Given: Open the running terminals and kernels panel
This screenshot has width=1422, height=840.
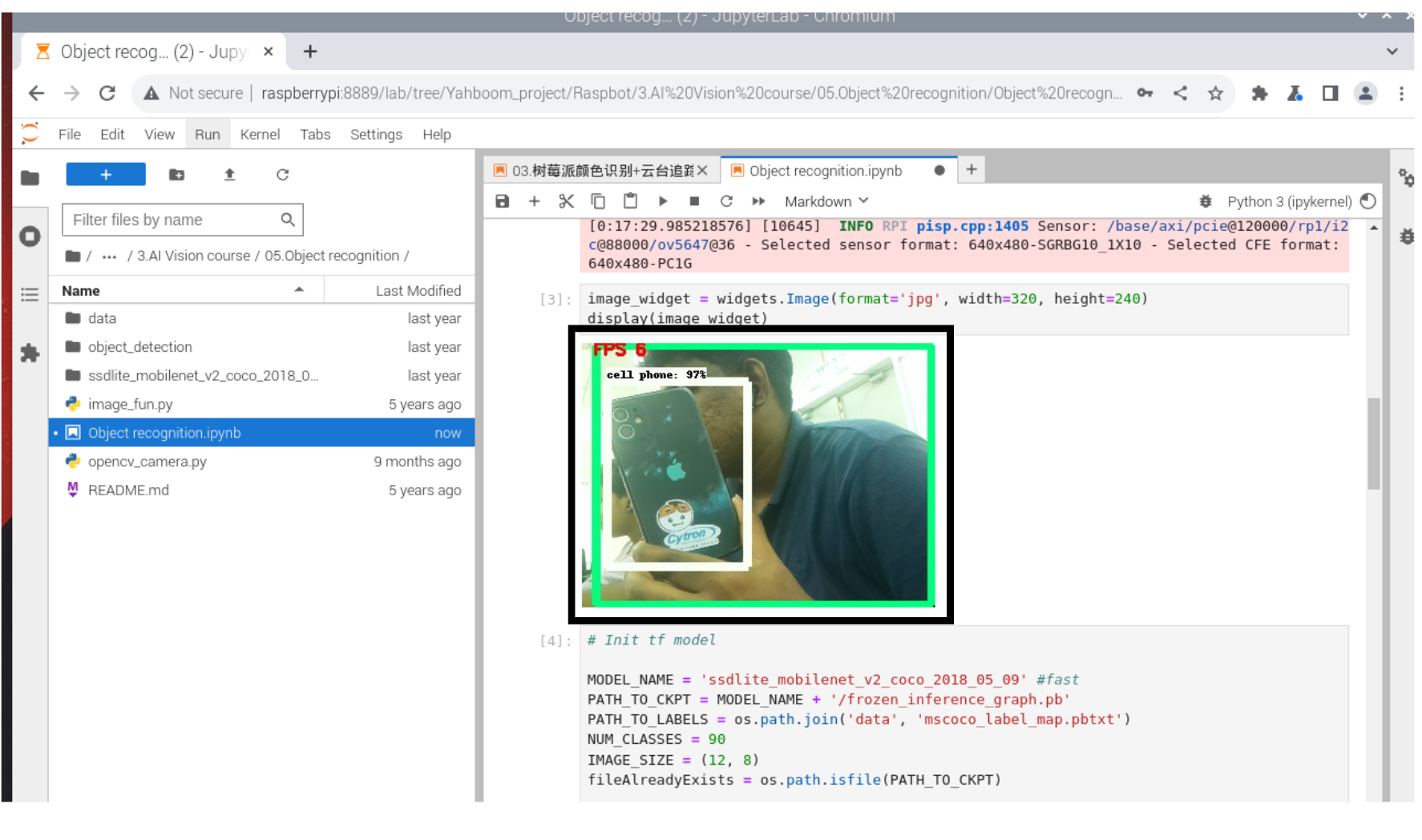Looking at the screenshot, I should pyautogui.click(x=30, y=236).
